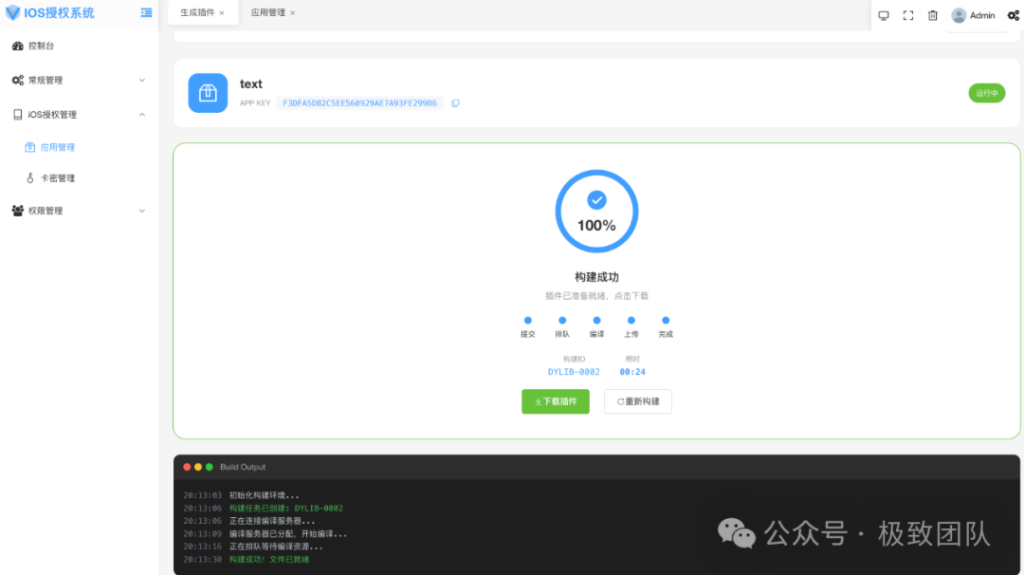Screen dimensions: 1024x575
Task: Collapse the iOS授权管理 menu chevron
Action: 142,115
